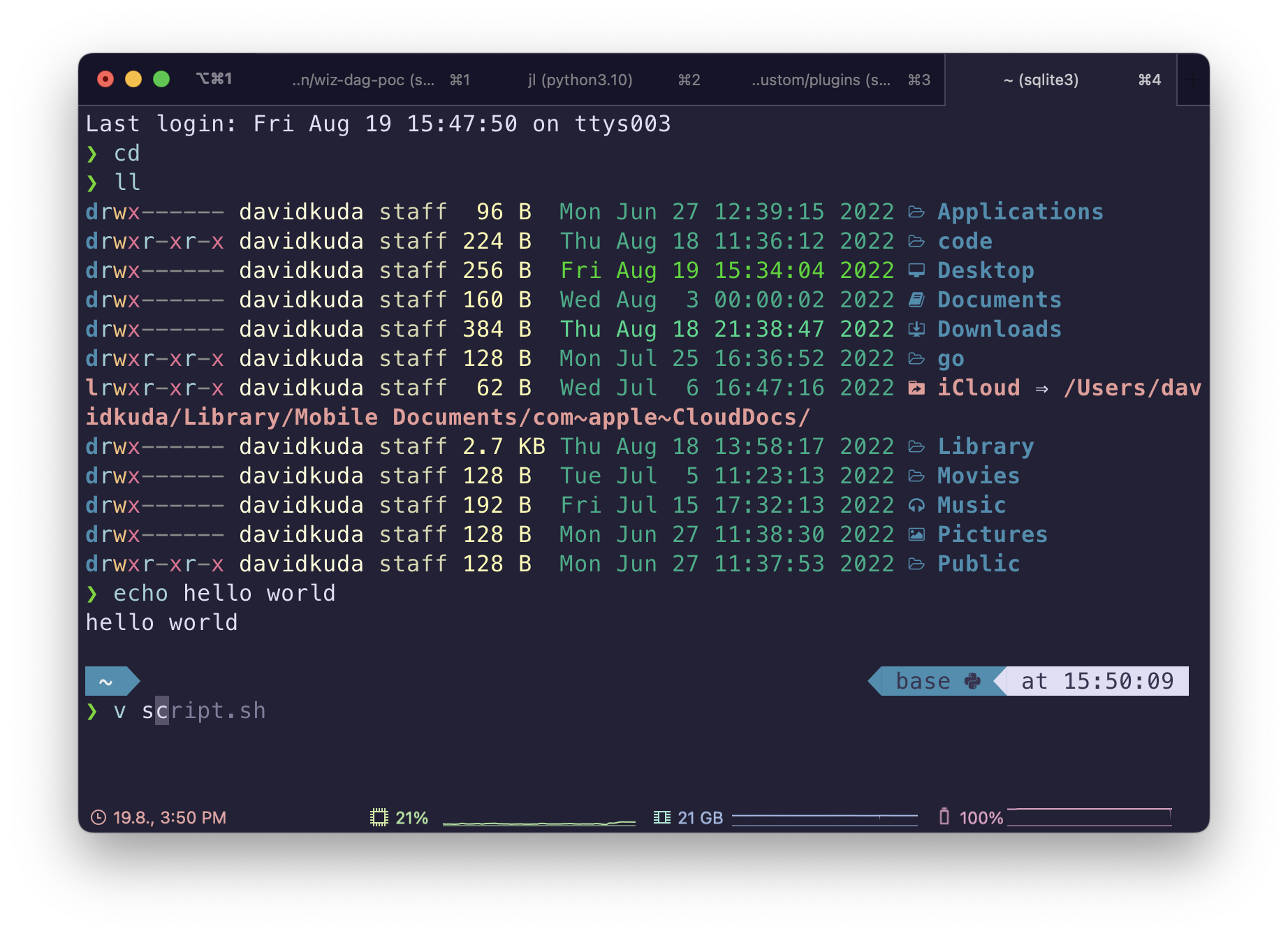Click the Last login line text
Screen dimensions: 1288x936
(x=378, y=124)
